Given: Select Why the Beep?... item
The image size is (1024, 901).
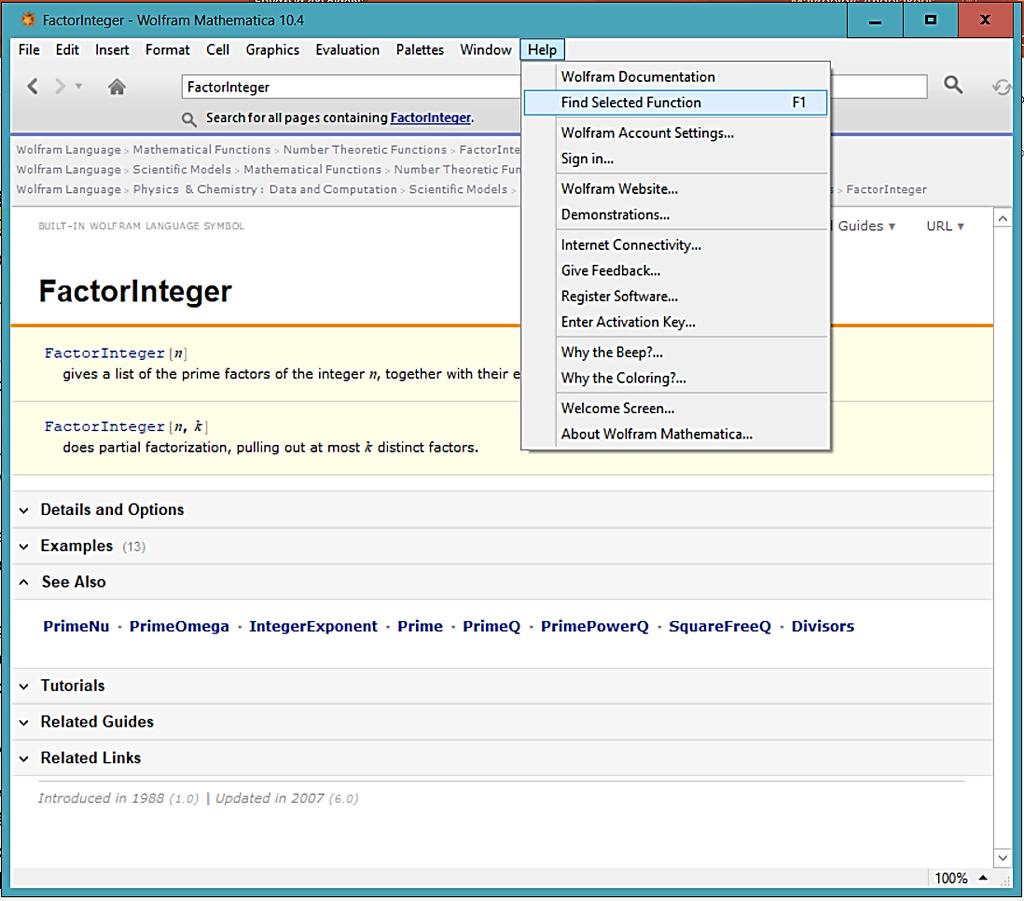Looking at the screenshot, I should pos(676,352).
